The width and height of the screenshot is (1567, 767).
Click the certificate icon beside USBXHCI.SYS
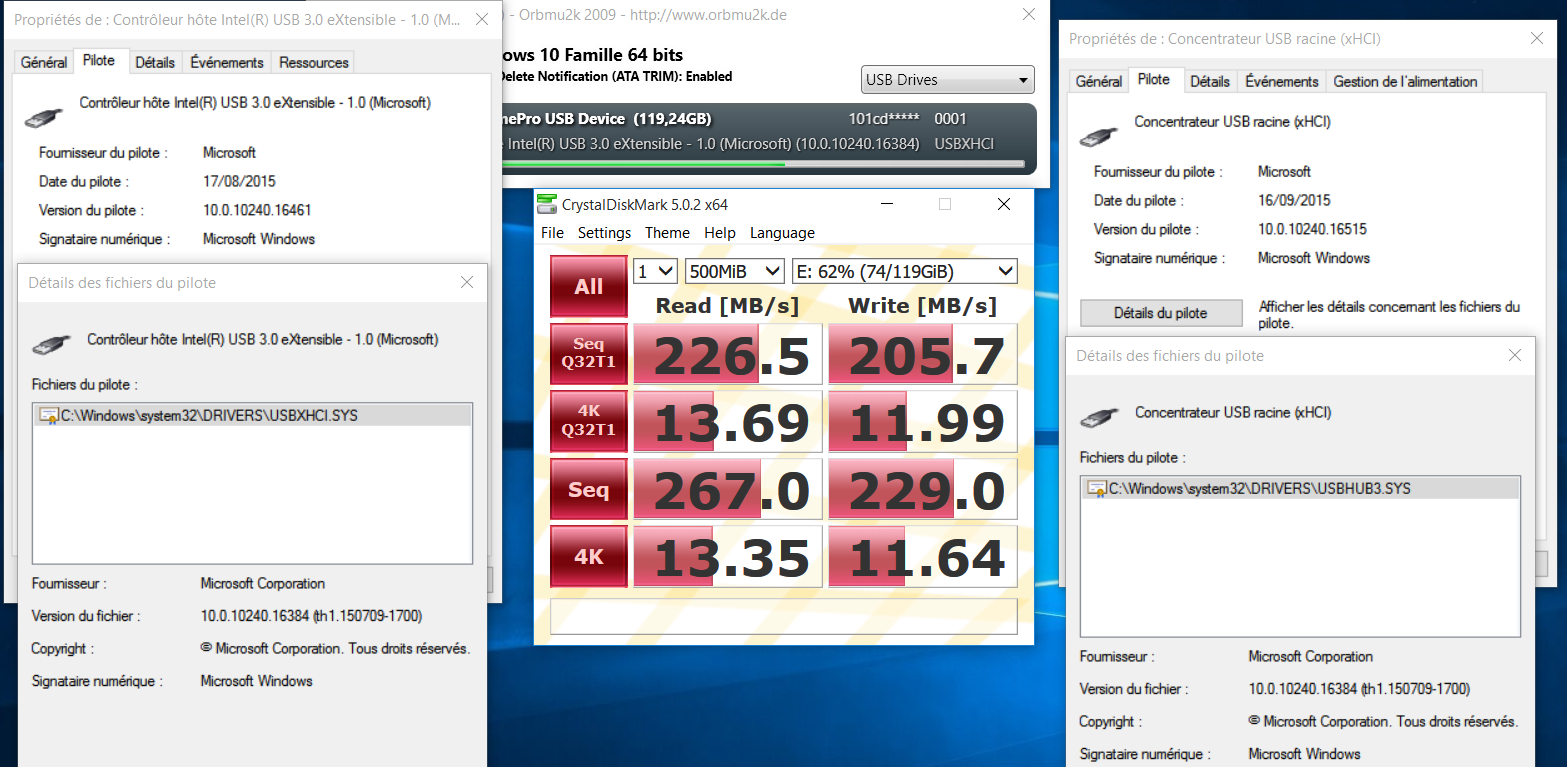(x=49, y=415)
